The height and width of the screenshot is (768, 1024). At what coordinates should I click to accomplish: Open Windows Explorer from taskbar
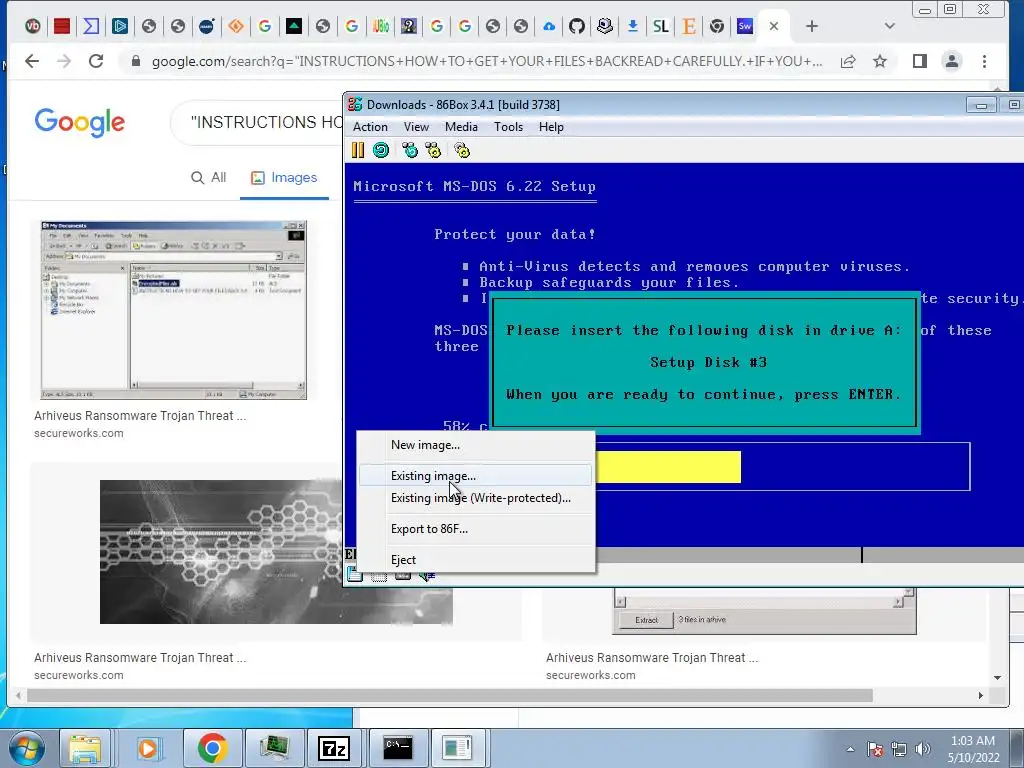[85, 748]
